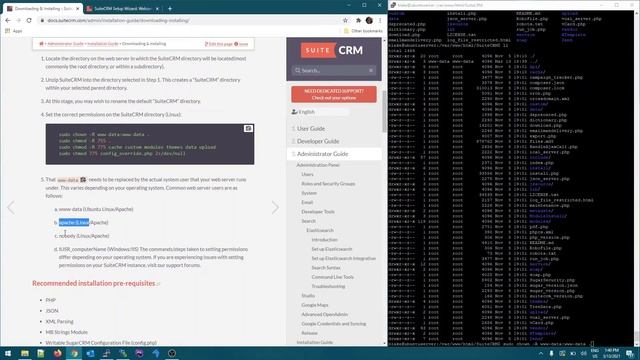Open the Chrome profile avatar
Viewport: 640px width, 360px height.
coord(369,20)
